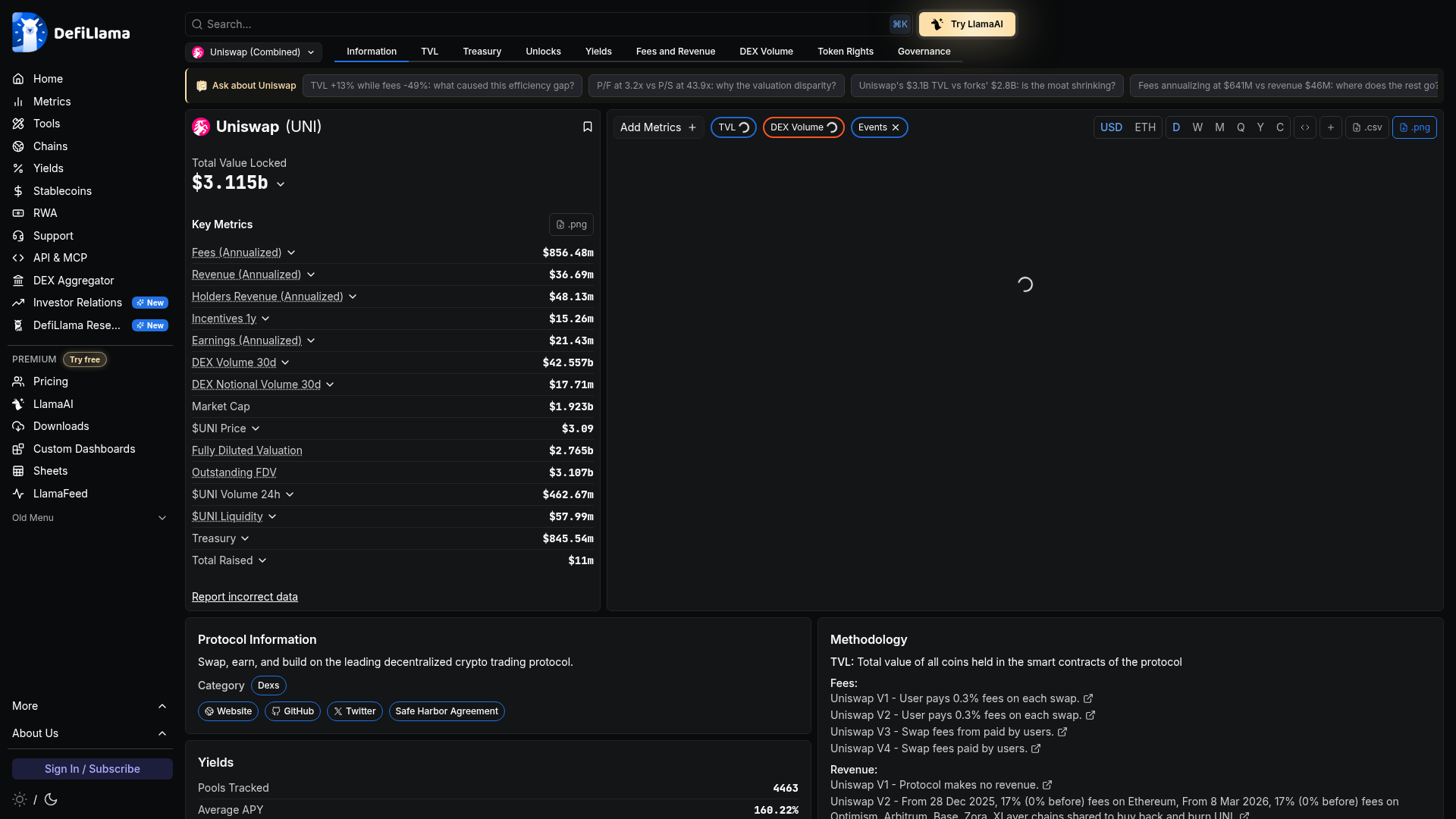Select ETH denomination
Image resolution: width=1456 pixels, height=819 pixels.
(x=1145, y=127)
